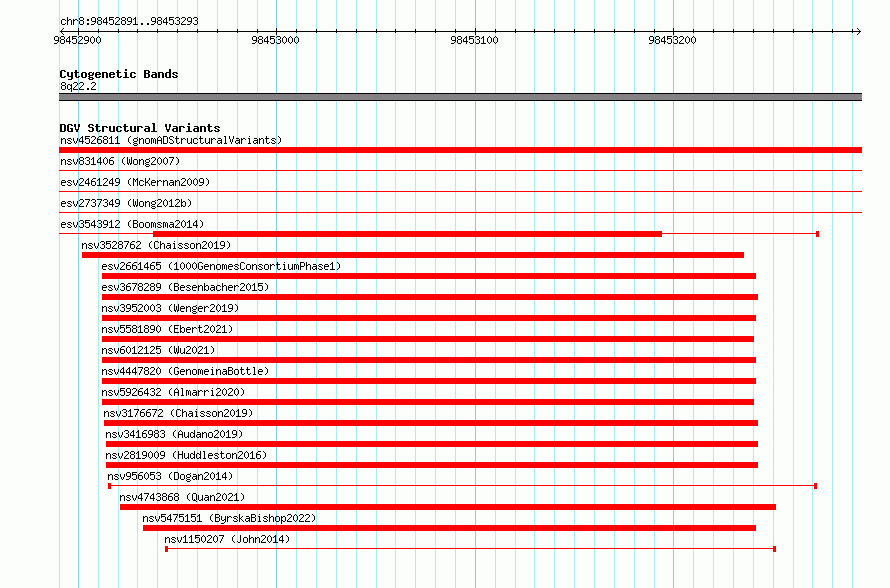Viewport: 890px width, 588px height.
Task: Open nsv3952003 (Wenger2019) label
Action: (x=170, y=308)
